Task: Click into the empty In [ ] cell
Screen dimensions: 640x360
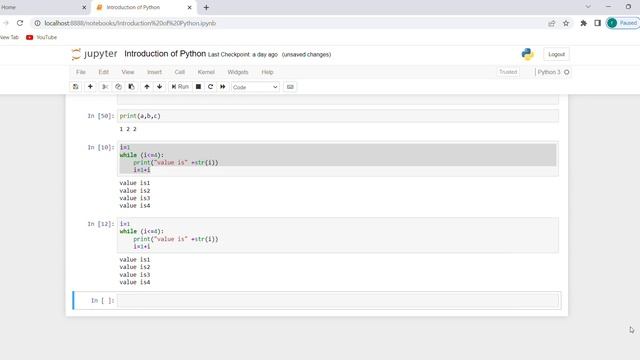Action: [x=338, y=301]
